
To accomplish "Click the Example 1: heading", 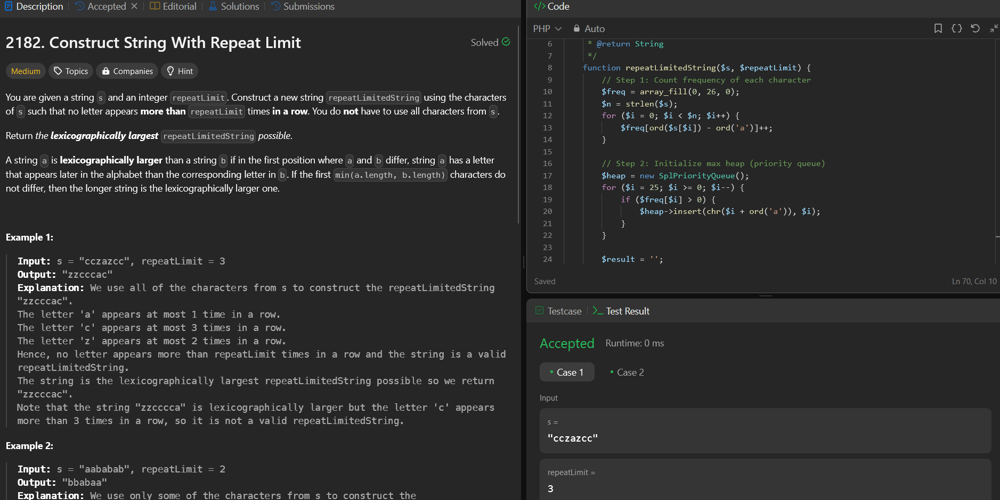I will (x=29, y=237).
